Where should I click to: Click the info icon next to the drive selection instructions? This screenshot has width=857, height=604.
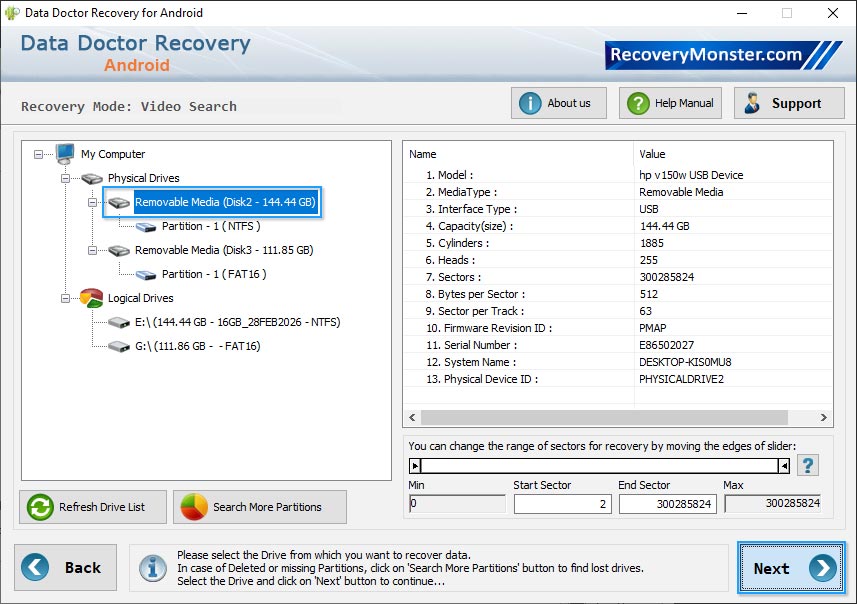[152, 567]
